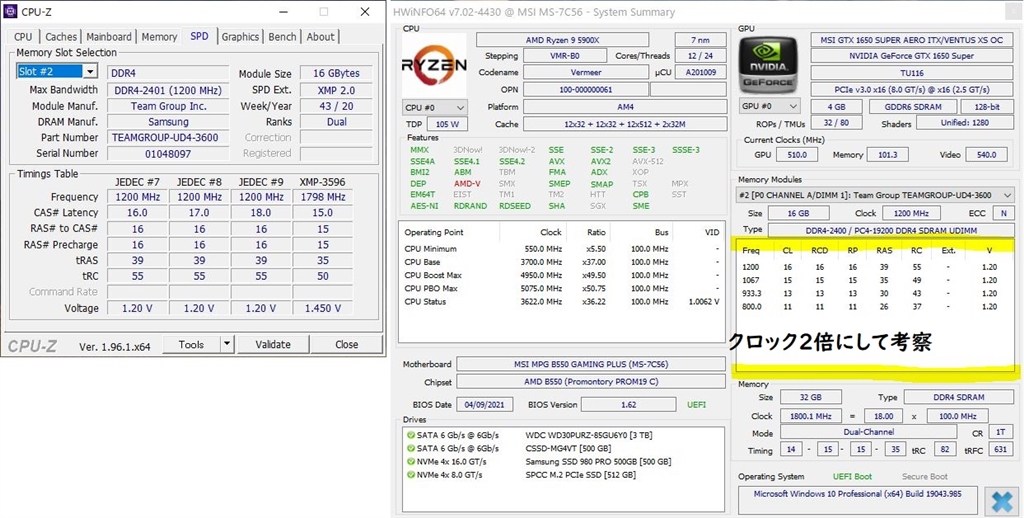The image size is (1024, 518).
Task: Click the Ryzen logo in HWiNFO CPU section
Action: (434, 65)
